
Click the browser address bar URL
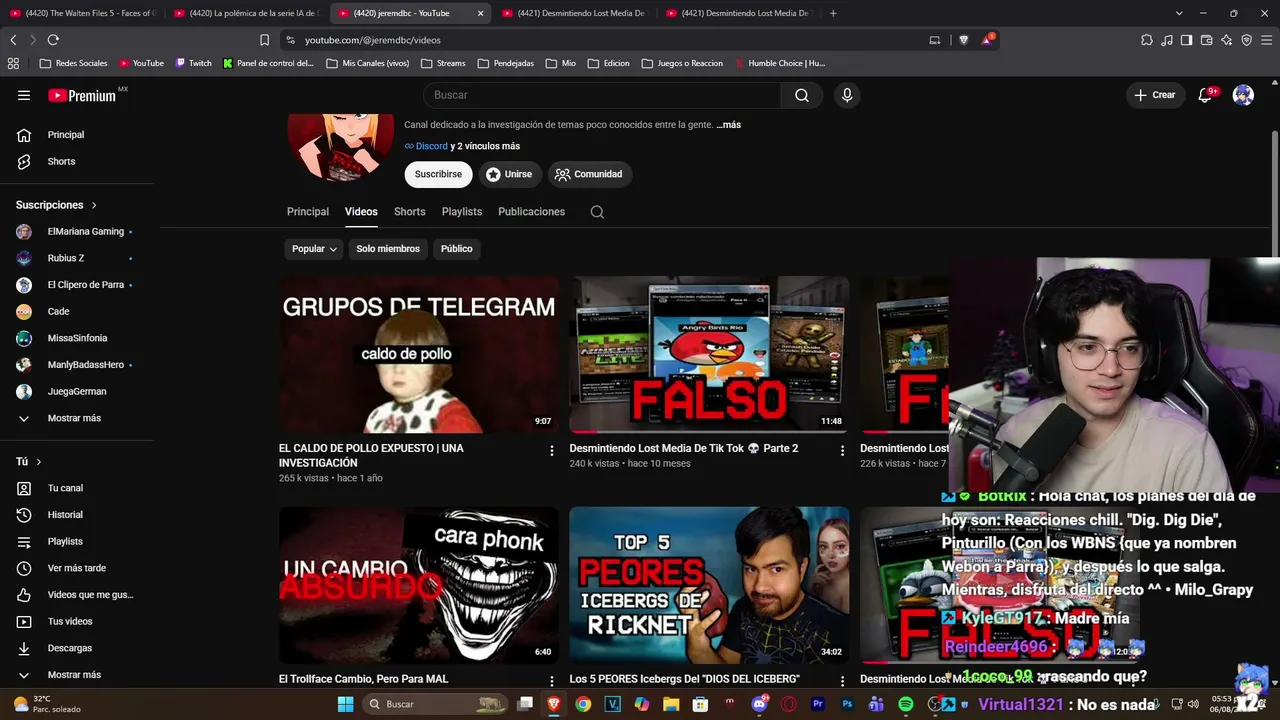pyautogui.click(x=373, y=40)
